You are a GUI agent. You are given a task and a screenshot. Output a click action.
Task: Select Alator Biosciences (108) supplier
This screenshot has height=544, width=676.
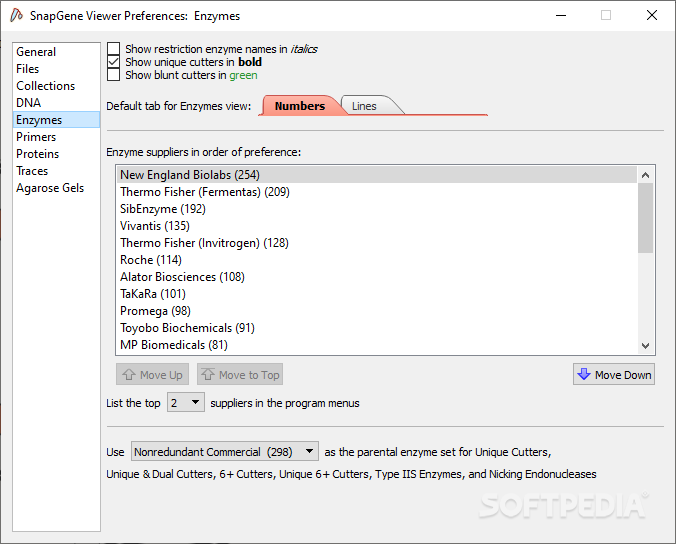point(377,277)
